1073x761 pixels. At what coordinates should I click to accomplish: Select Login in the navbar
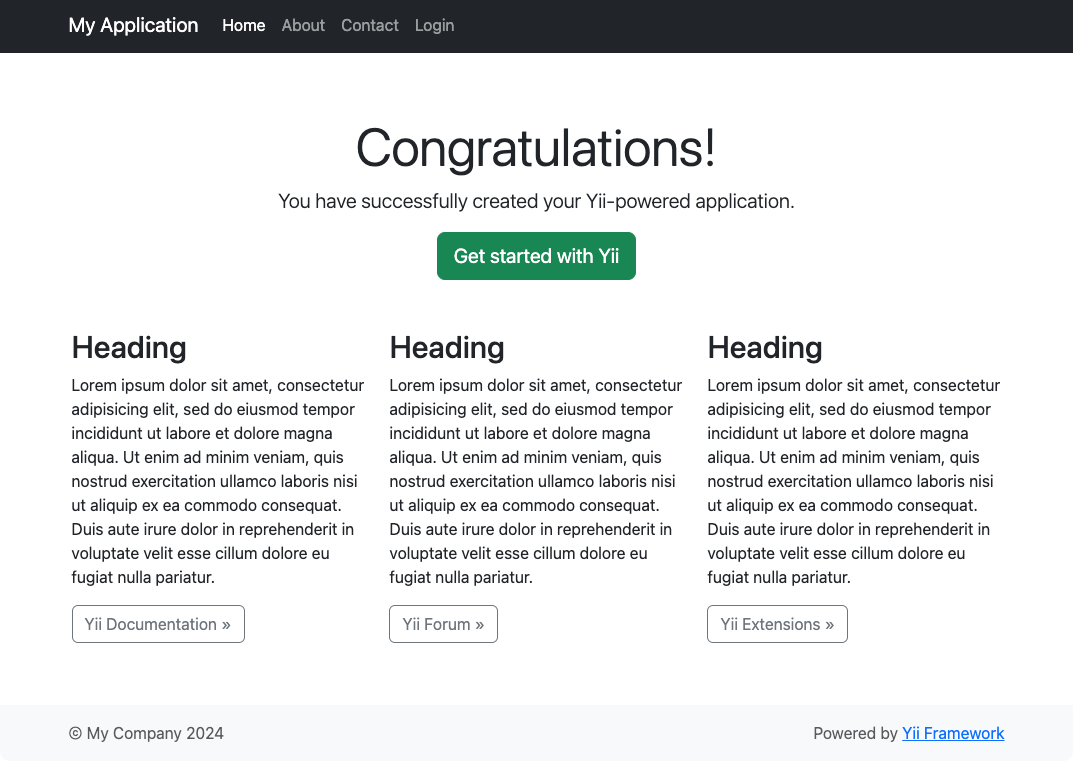pyautogui.click(x=434, y=25)
